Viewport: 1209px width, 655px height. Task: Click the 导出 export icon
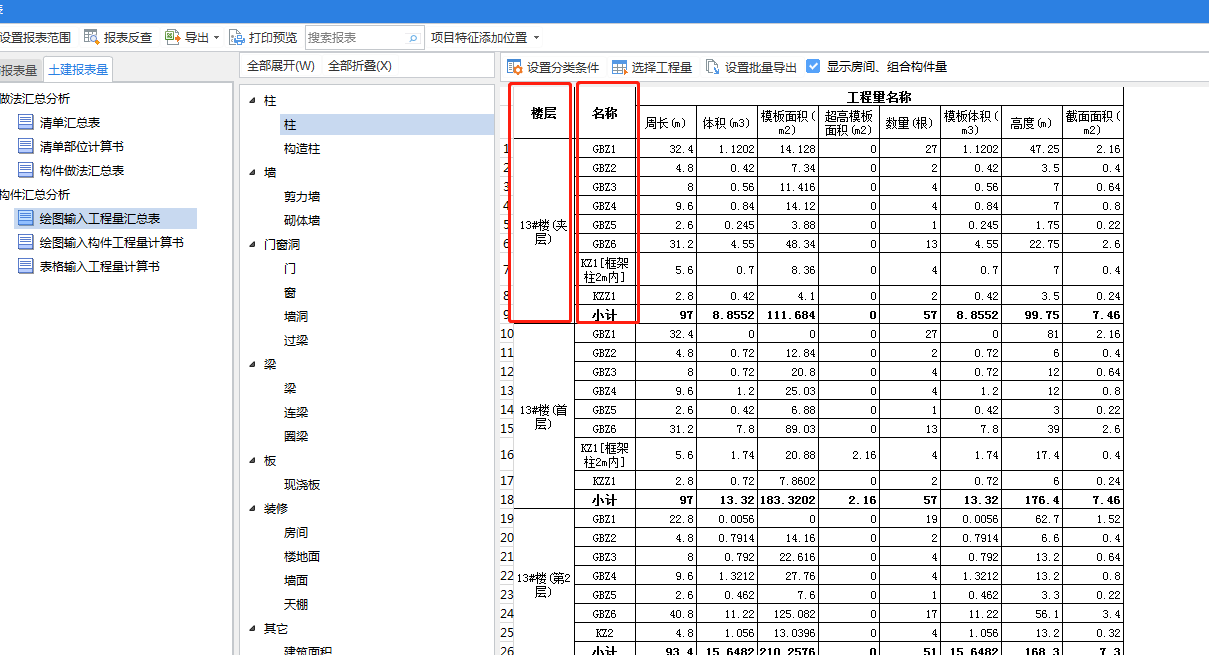pos(172,37)
